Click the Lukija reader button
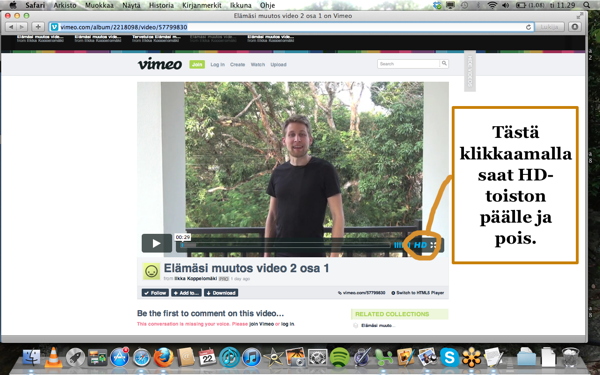 tap(549, 27)
